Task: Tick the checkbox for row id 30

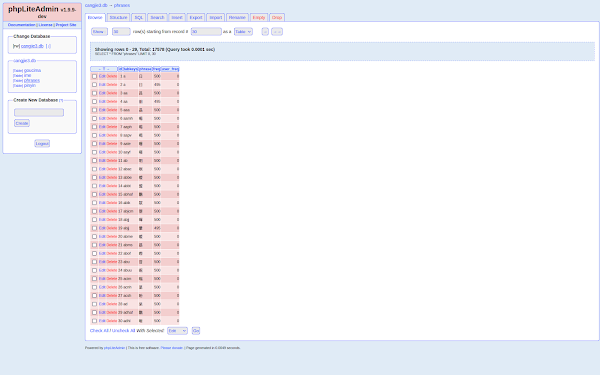Action: point(95,321)
